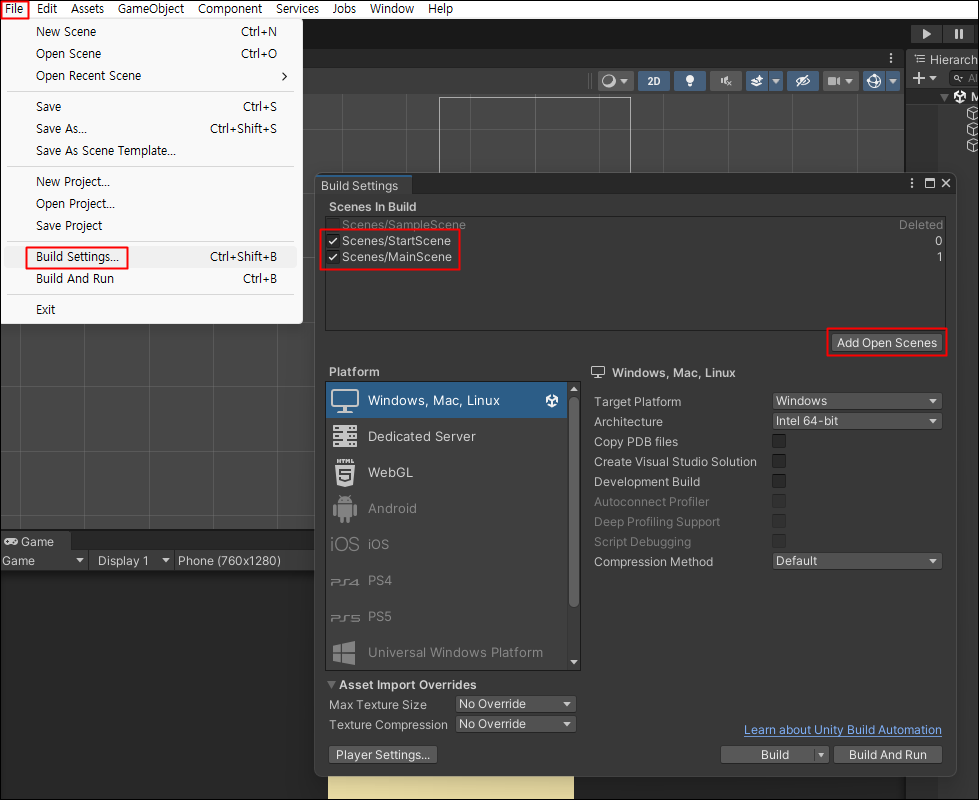Select Windows, Mac, Linux platform

(446, 400)
